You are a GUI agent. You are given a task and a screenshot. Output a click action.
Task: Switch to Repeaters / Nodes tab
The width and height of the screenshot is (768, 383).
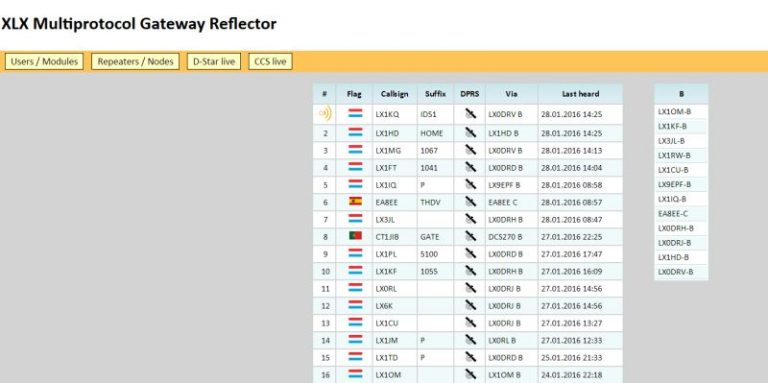coord(135,62)
